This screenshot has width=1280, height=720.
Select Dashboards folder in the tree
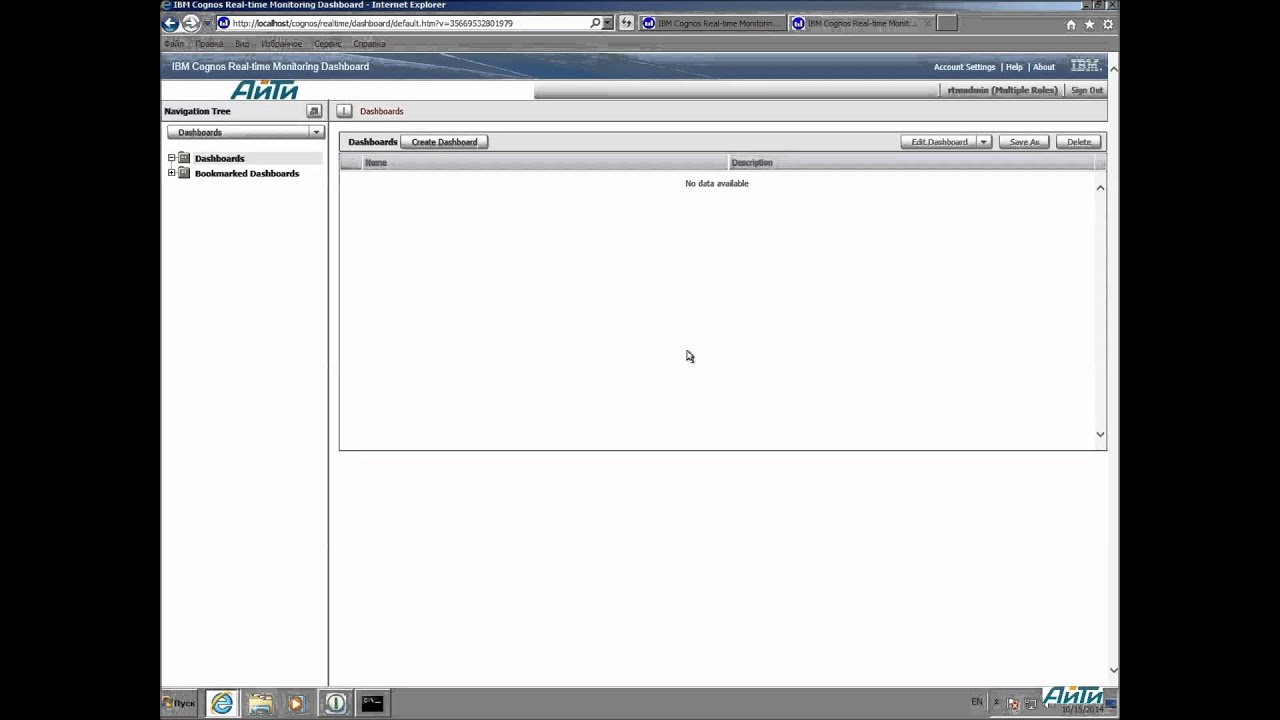[x=219, y=158]
